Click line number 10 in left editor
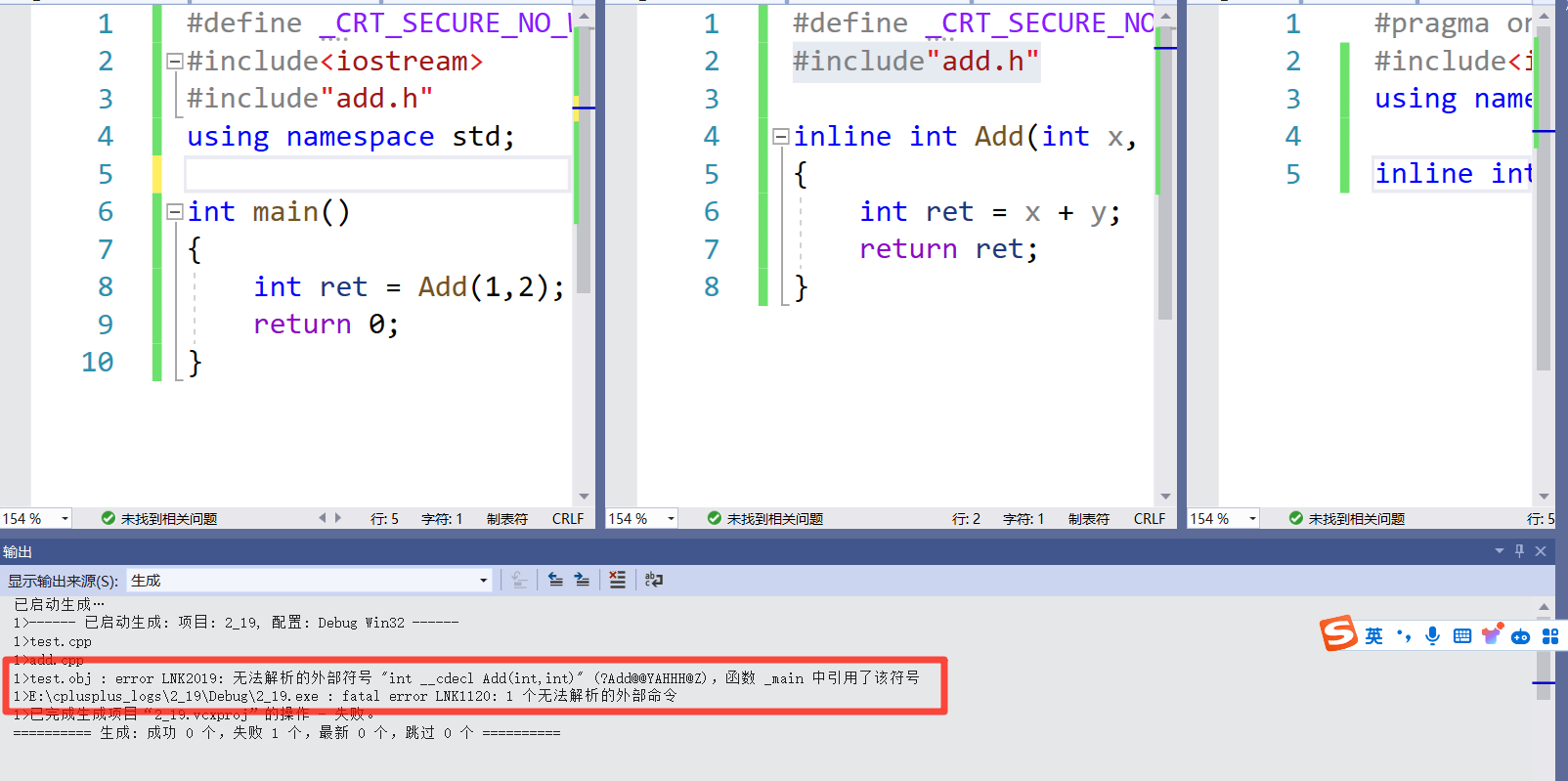The height and width of the screenshot is (781, 1568). coord(97,363)
